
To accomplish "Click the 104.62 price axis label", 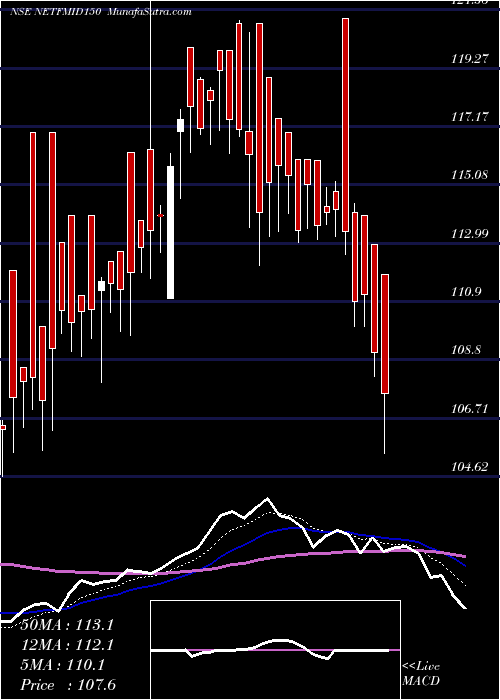I will pyautogui.click(x=469, y=467).
